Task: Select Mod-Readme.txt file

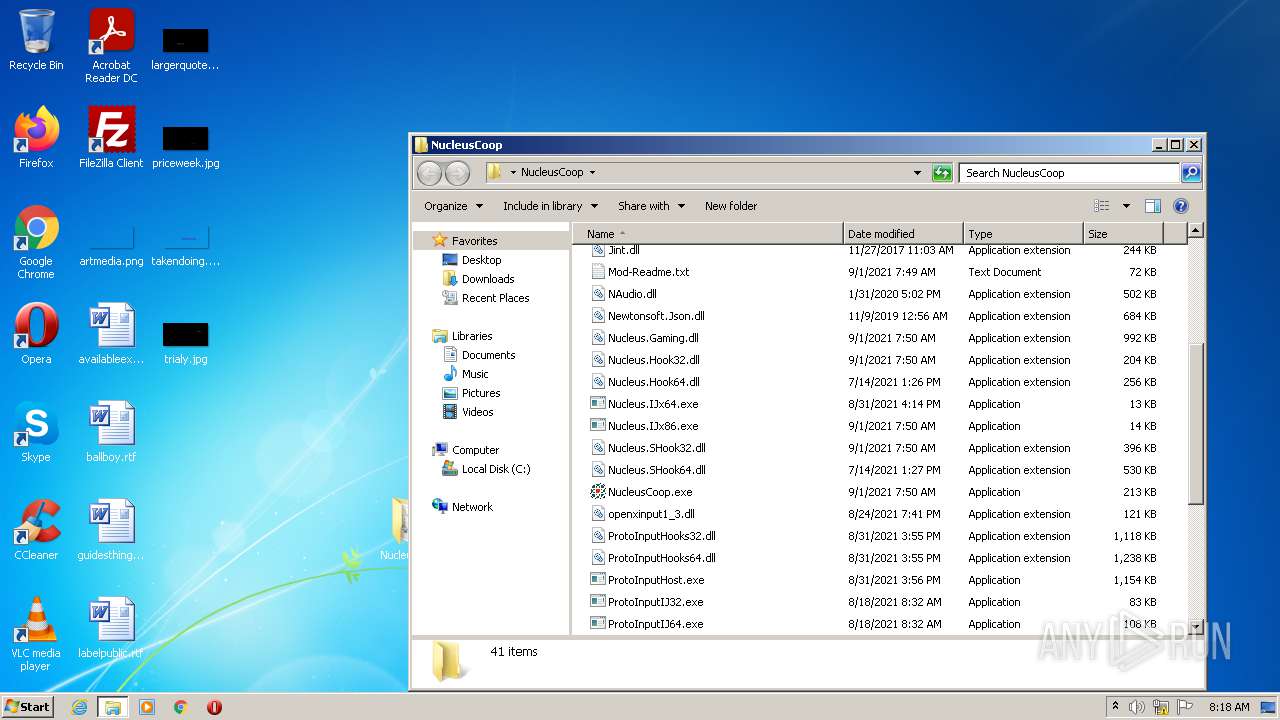Action: [x=648, y=272]
